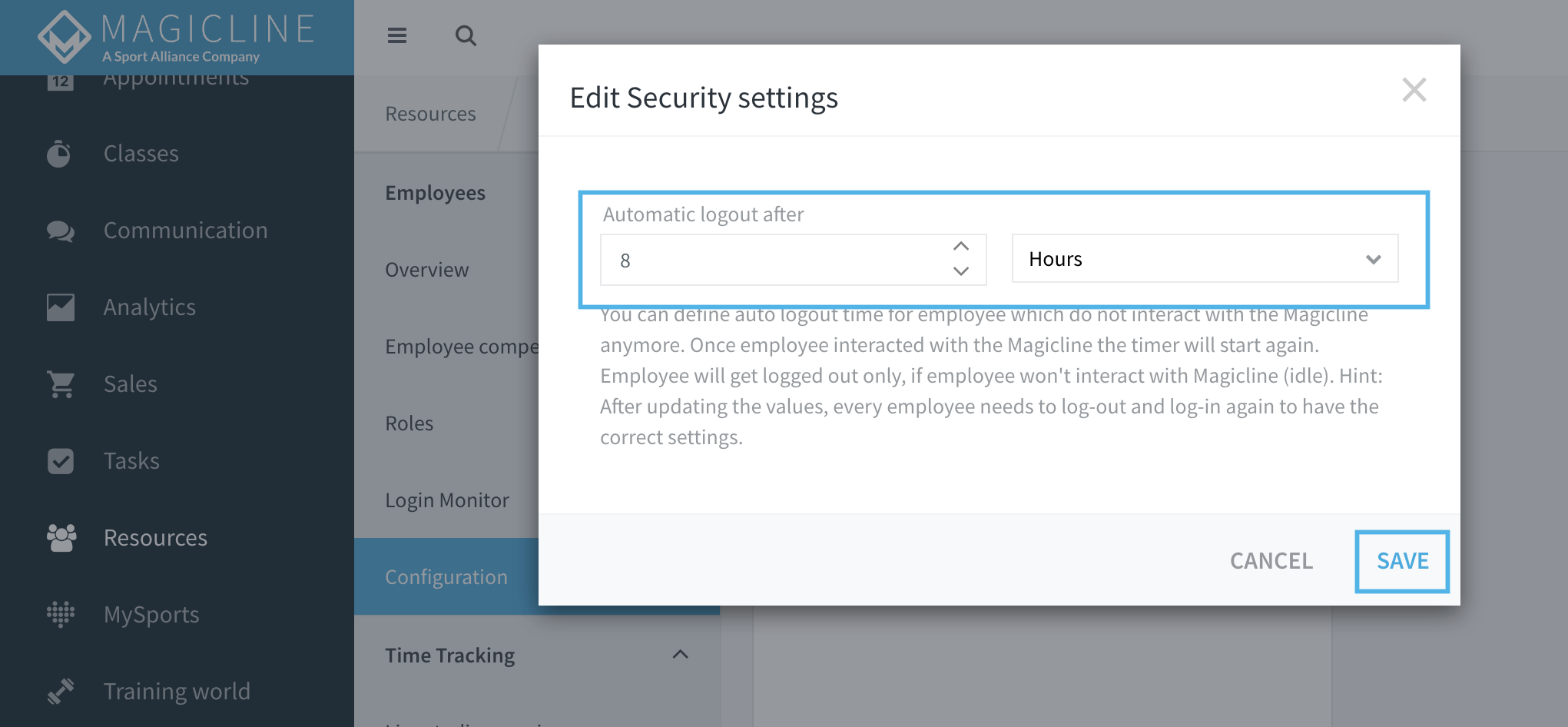This screenshot has height=727, width=1568.
Task: Click the Training world dumbbell icon
Action: coord(60,692)
